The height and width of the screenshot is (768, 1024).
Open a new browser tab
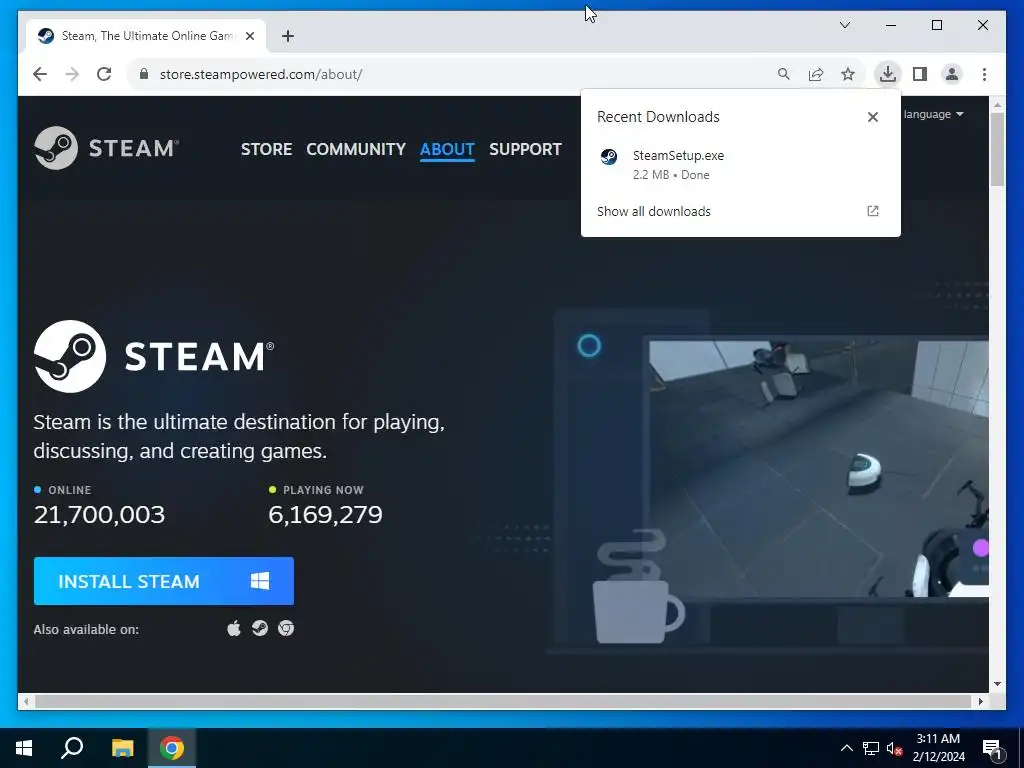pos(288,36)
